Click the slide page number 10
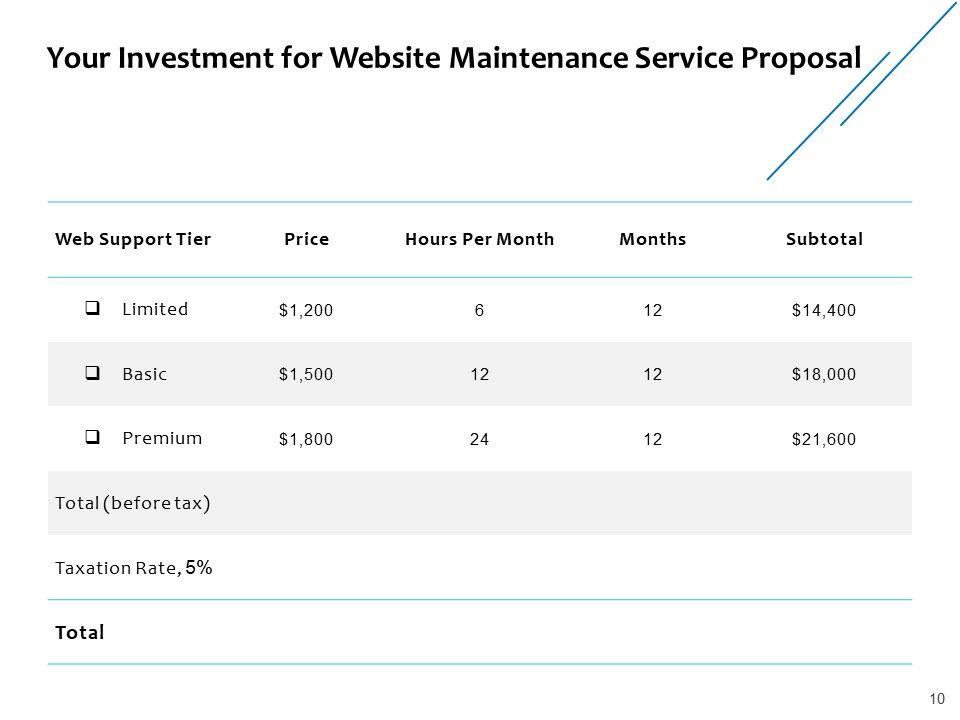Image resolution: width=960 pixels, height=720 pixels. coord(937,698)
